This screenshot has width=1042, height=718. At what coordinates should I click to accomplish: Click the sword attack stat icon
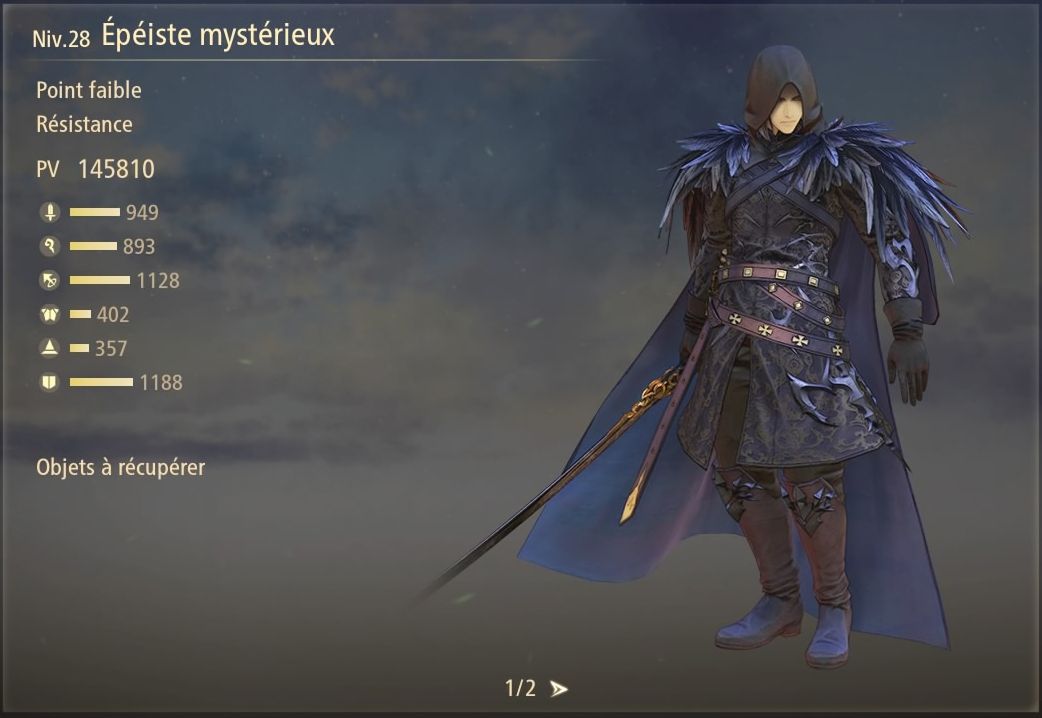pyautogui.click(x=49, y=212)
